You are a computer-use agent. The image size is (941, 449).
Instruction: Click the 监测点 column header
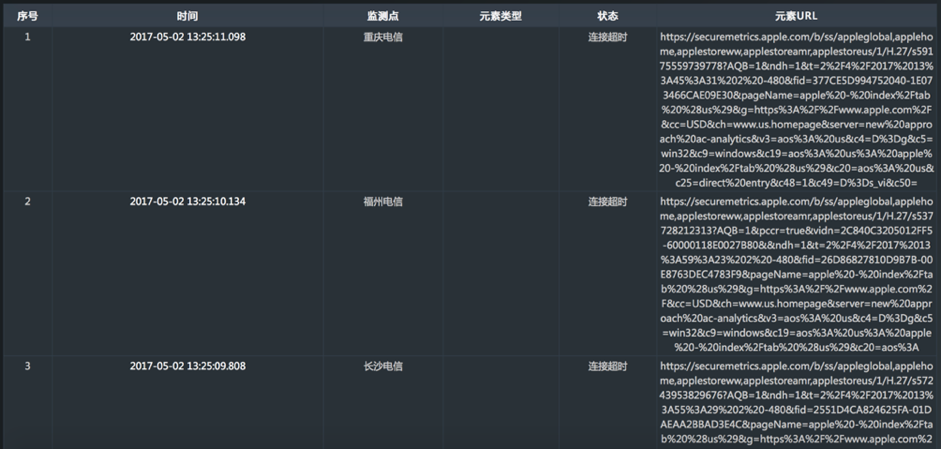click(383, 16)
